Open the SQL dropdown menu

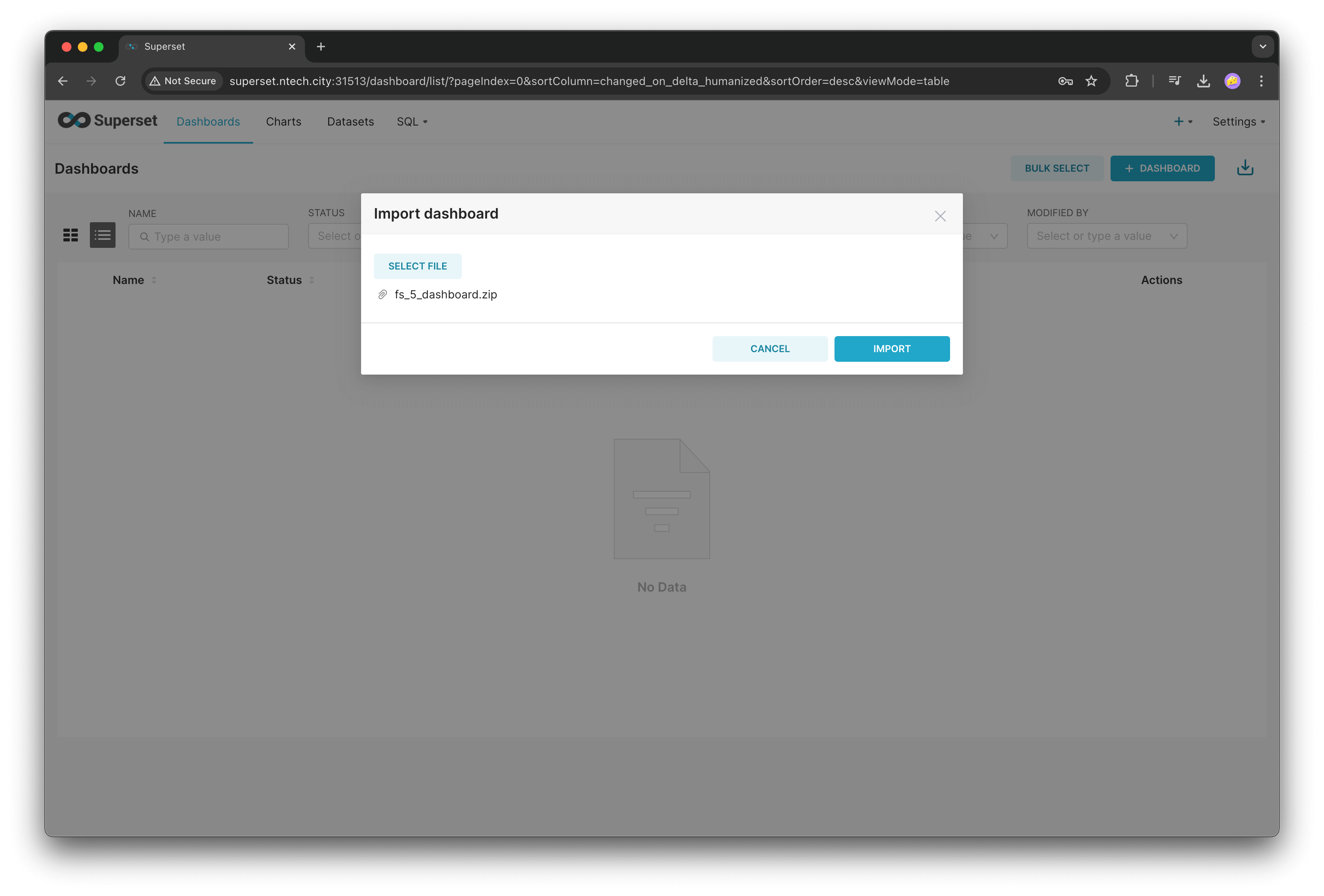click(x=412, y=122)
